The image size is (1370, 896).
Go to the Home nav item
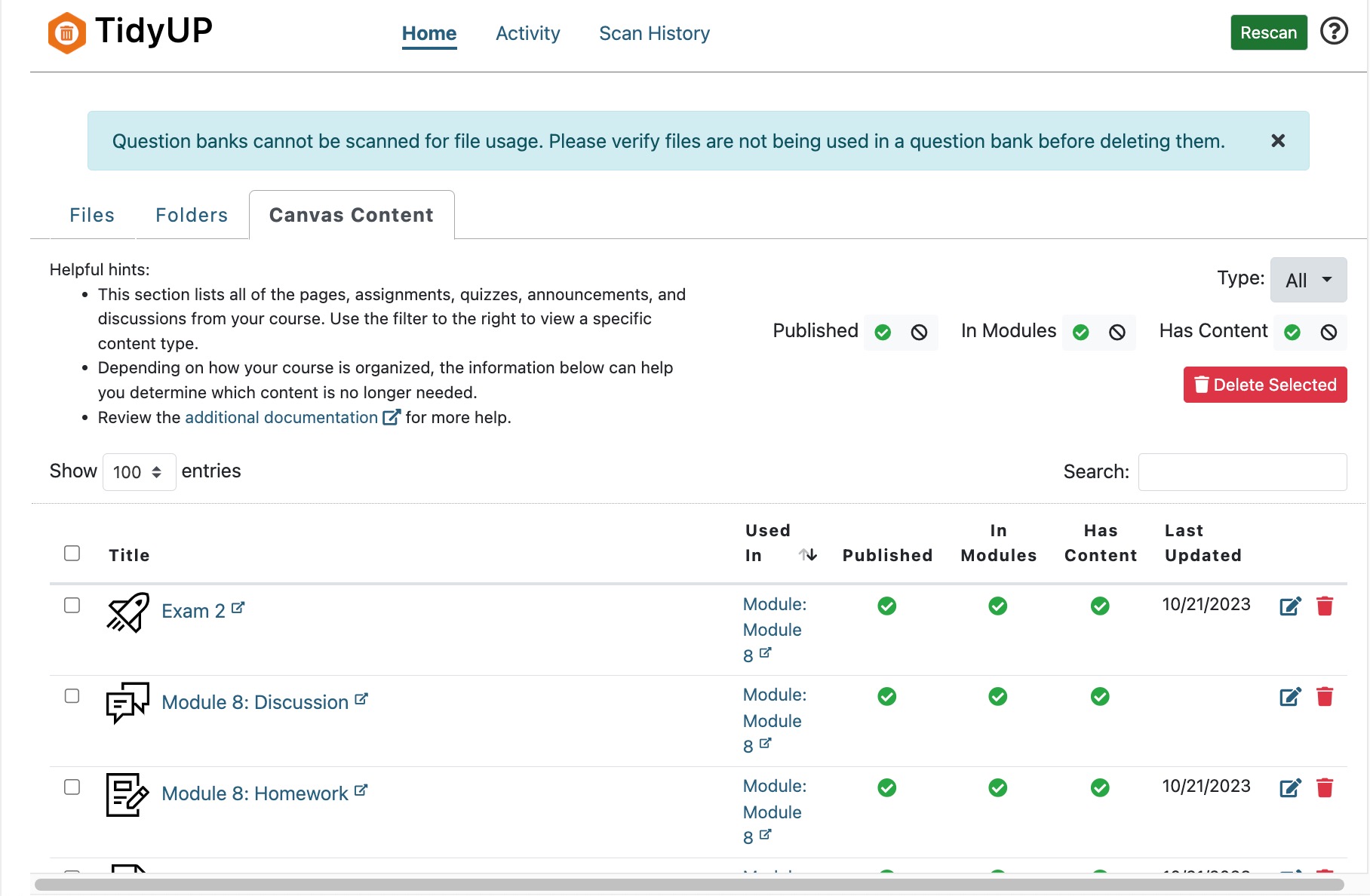(x=429, y=34)
